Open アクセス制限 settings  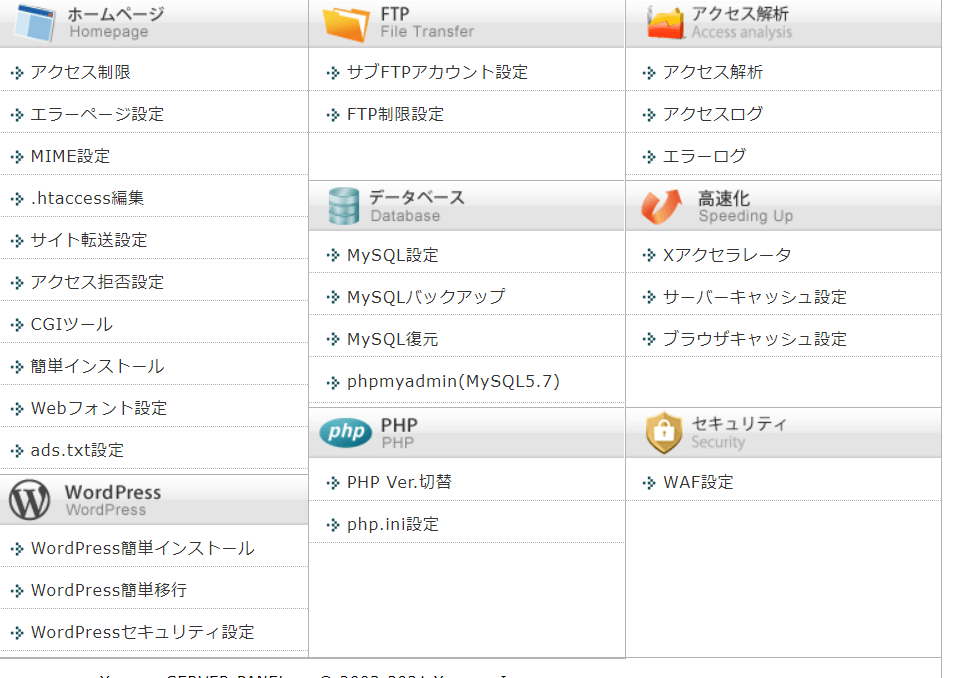tap(80, 72)
